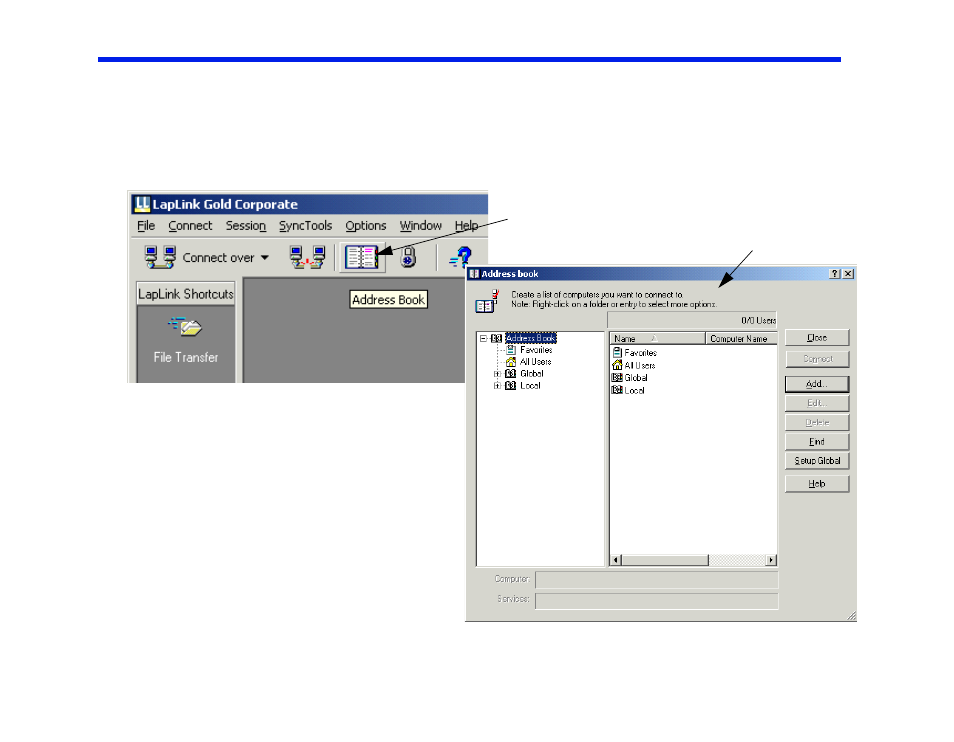Click right arrow of horizontal scrollbar

click(771, 560)
